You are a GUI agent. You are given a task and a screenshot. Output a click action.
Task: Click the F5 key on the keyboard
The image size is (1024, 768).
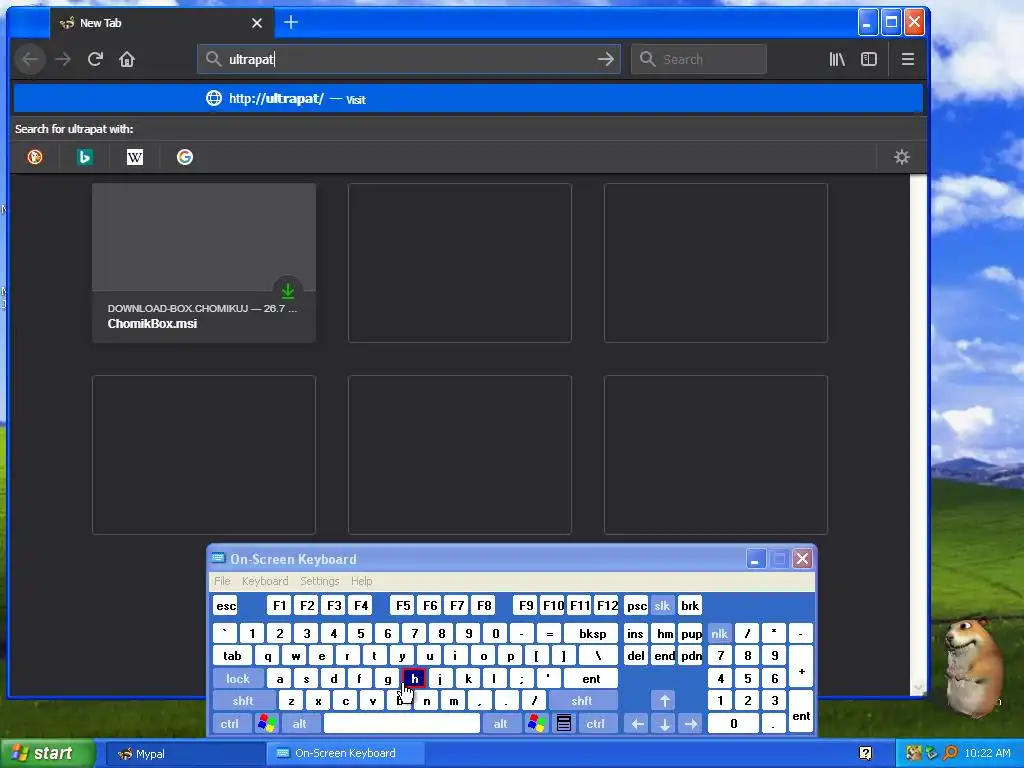pyautogui.click(x=403, y=605)
